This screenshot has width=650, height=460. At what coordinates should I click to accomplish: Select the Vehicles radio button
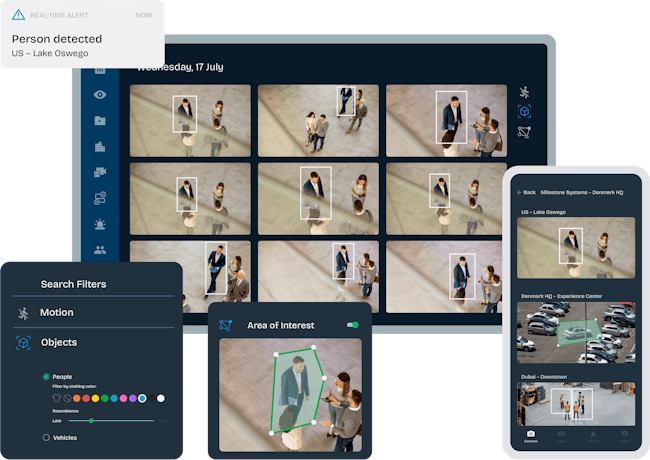[x=46, y=437]
